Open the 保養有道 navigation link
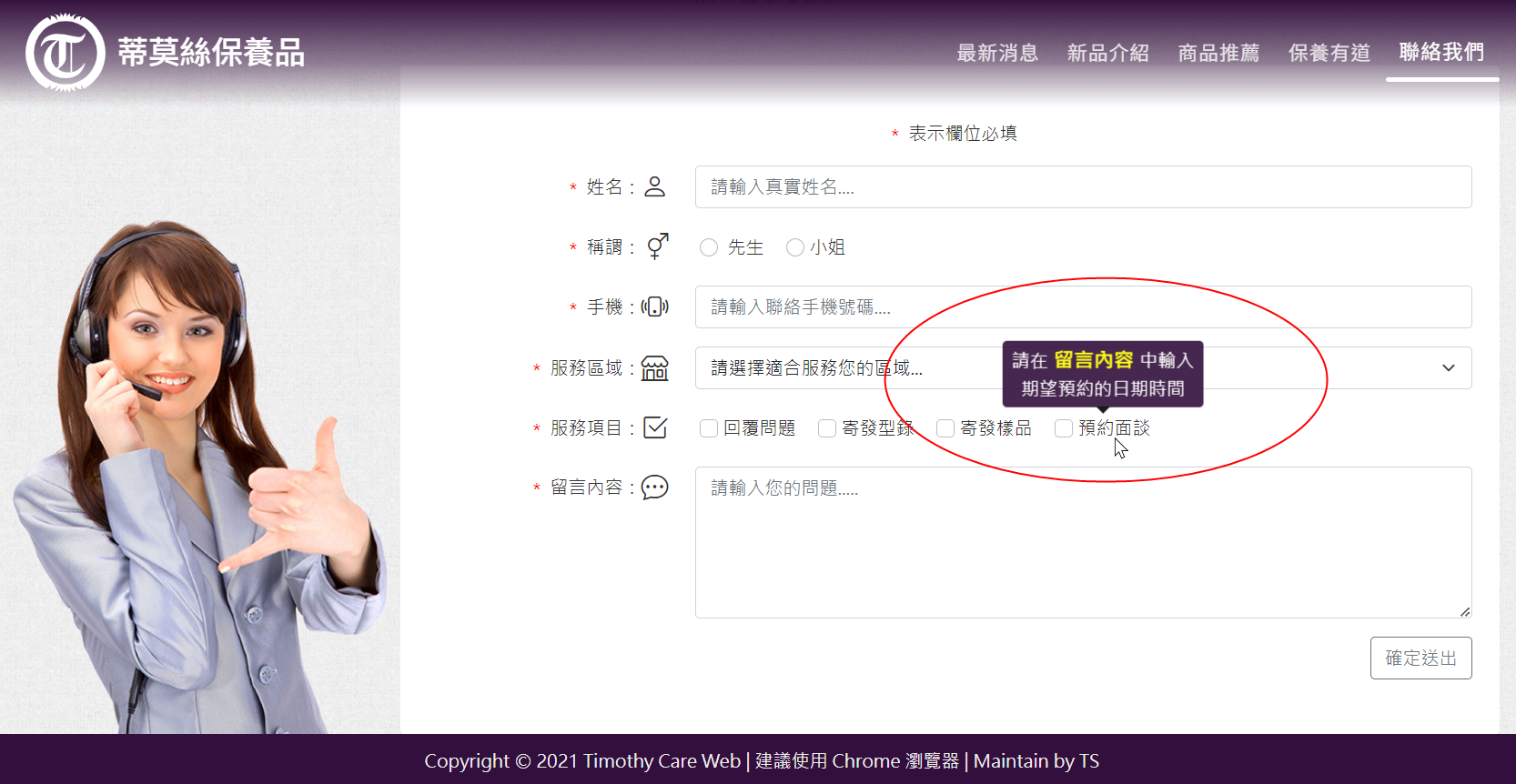This screenshot has width=1516, height=784. pos(1329,53)
